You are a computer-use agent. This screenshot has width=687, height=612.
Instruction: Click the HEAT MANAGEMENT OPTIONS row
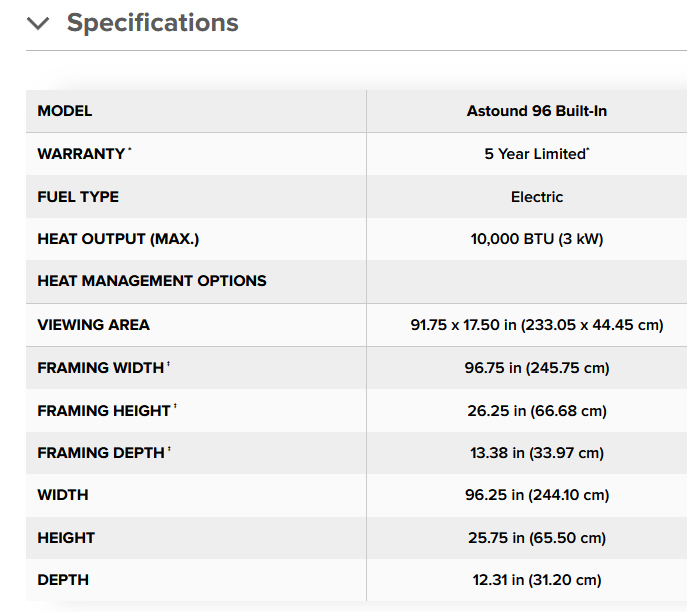click(356, 281)
